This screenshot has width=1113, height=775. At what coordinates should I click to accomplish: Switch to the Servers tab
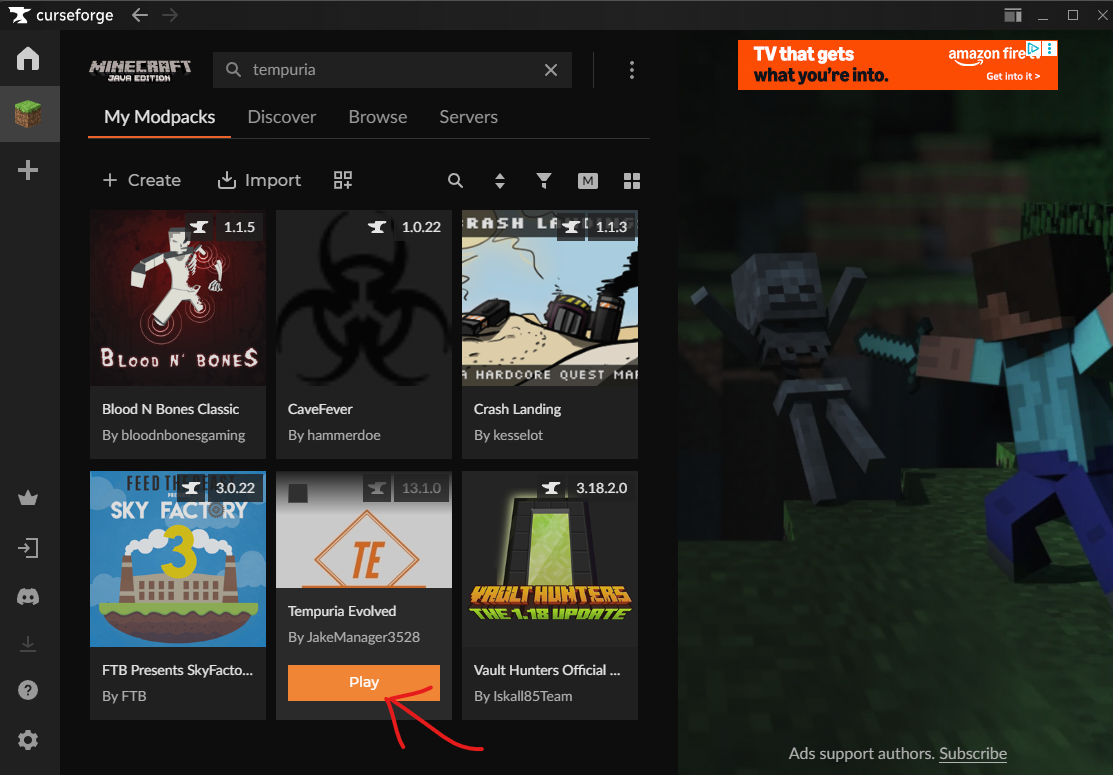pos(468,117)
